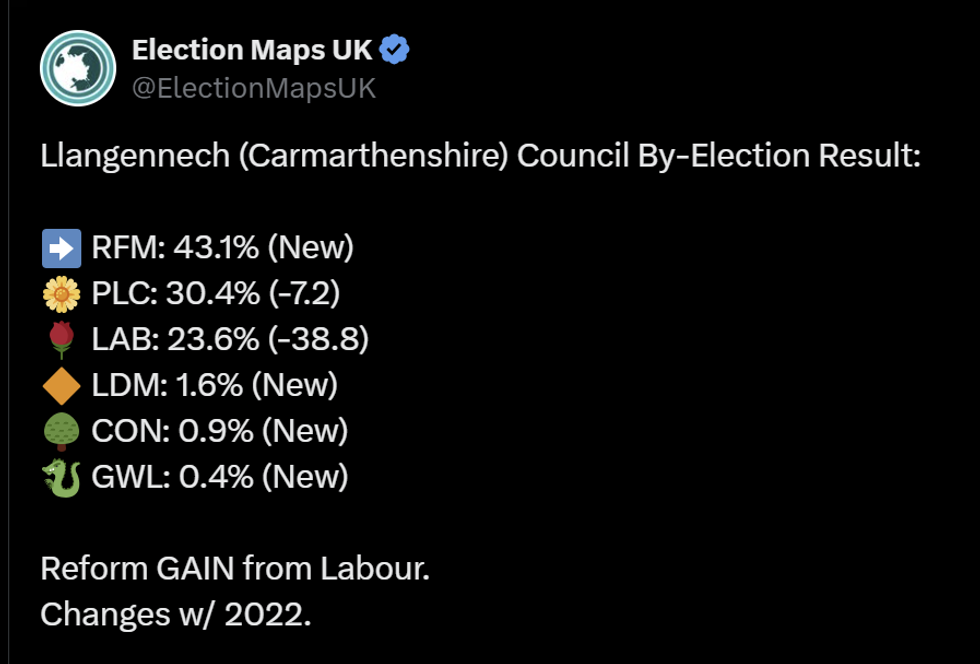
Task: Click the PLC 30.4% result text
Action: 170,293
